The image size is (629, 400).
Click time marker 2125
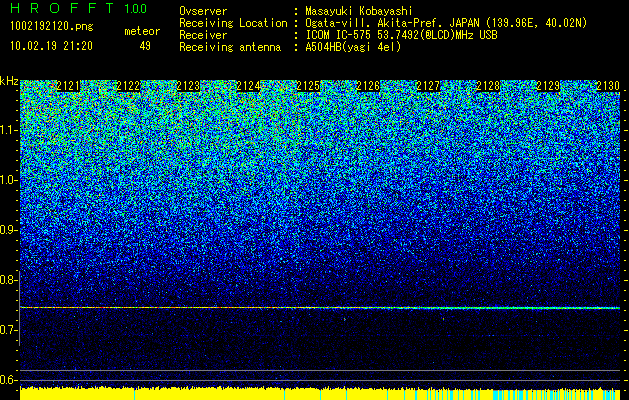tap(308, 86)
